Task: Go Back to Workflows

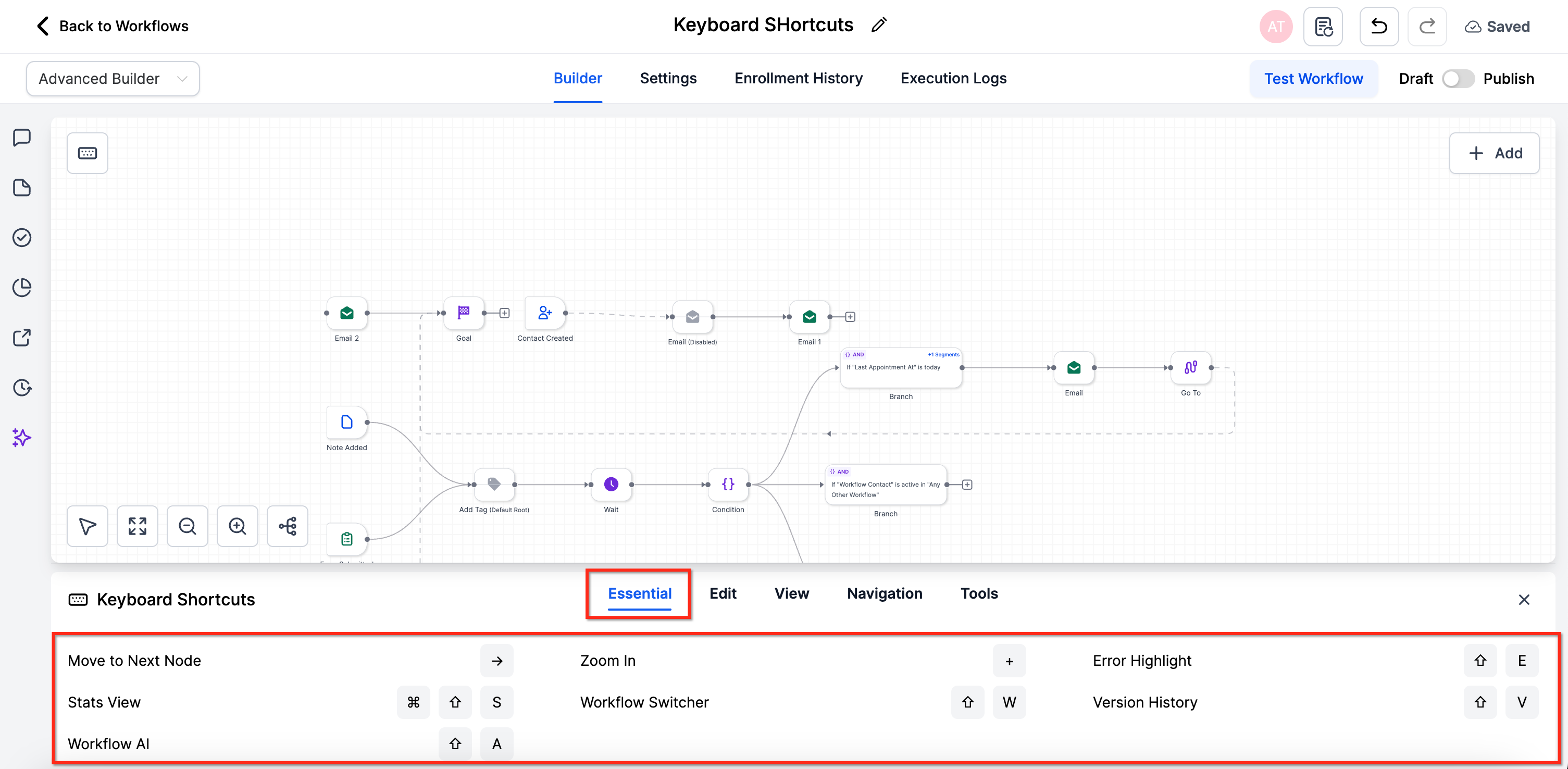Action: pos(113,26)
